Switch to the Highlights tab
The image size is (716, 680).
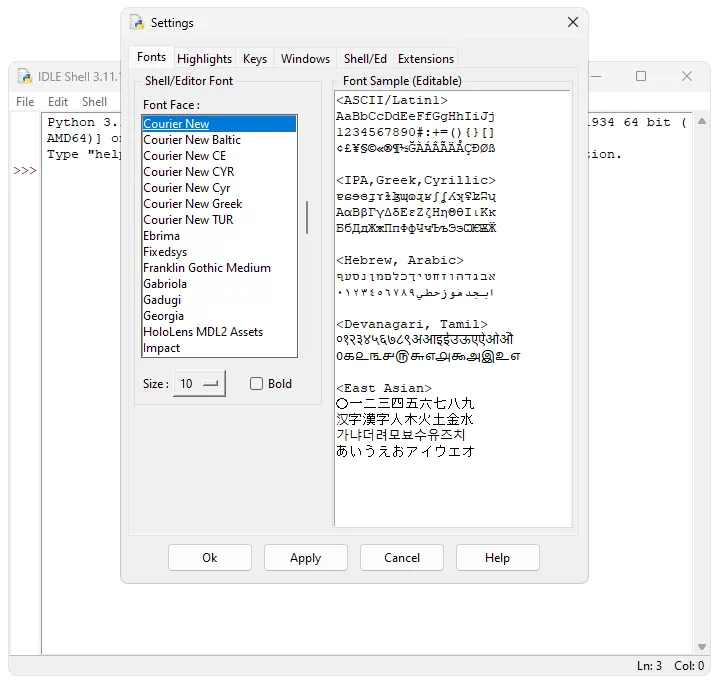click(204, 59)
